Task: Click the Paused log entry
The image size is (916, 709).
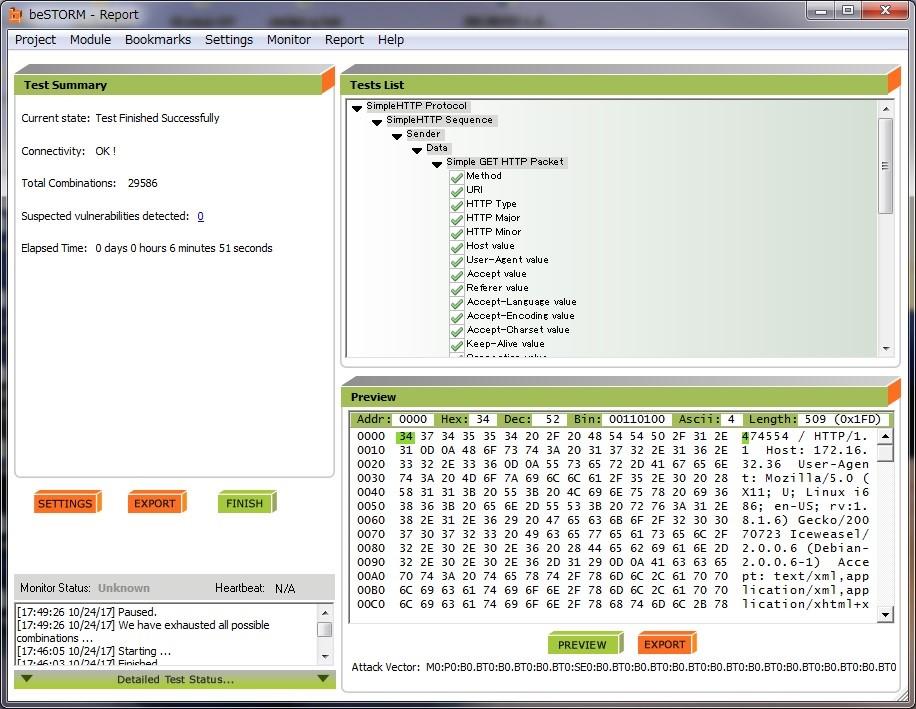Action: [86, 612]
